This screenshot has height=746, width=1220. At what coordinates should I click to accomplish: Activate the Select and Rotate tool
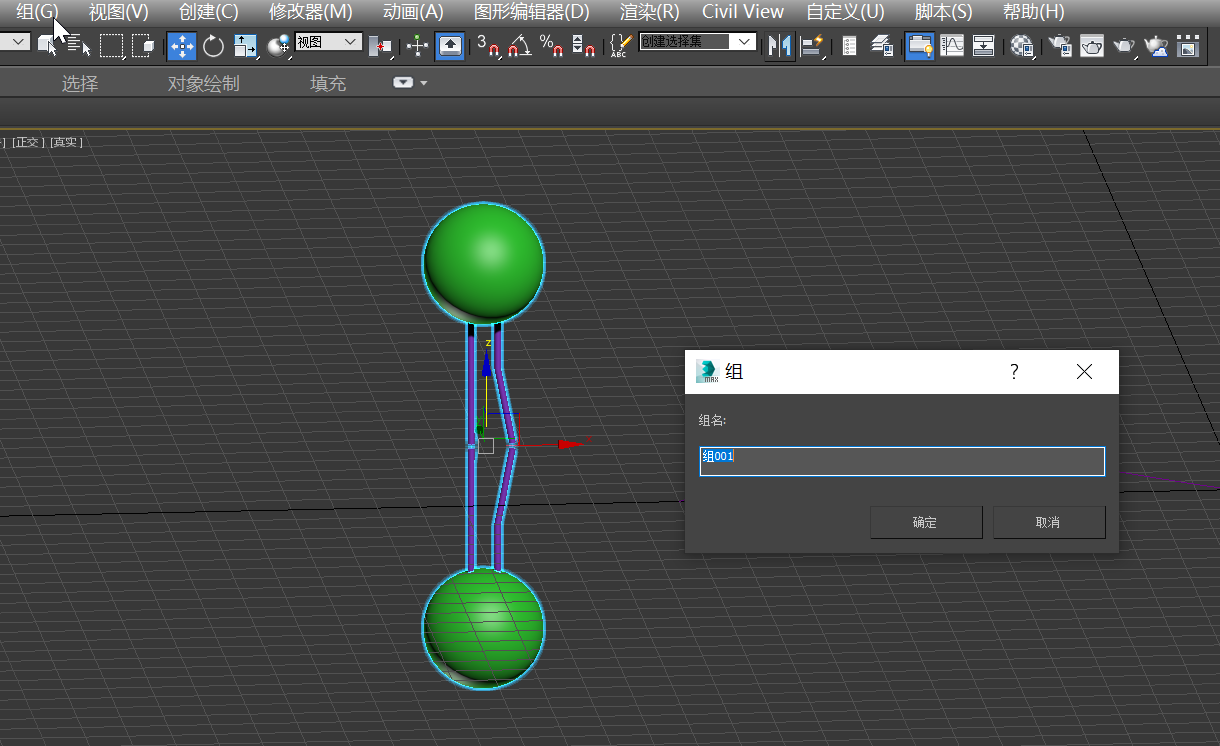coord(213,45)
